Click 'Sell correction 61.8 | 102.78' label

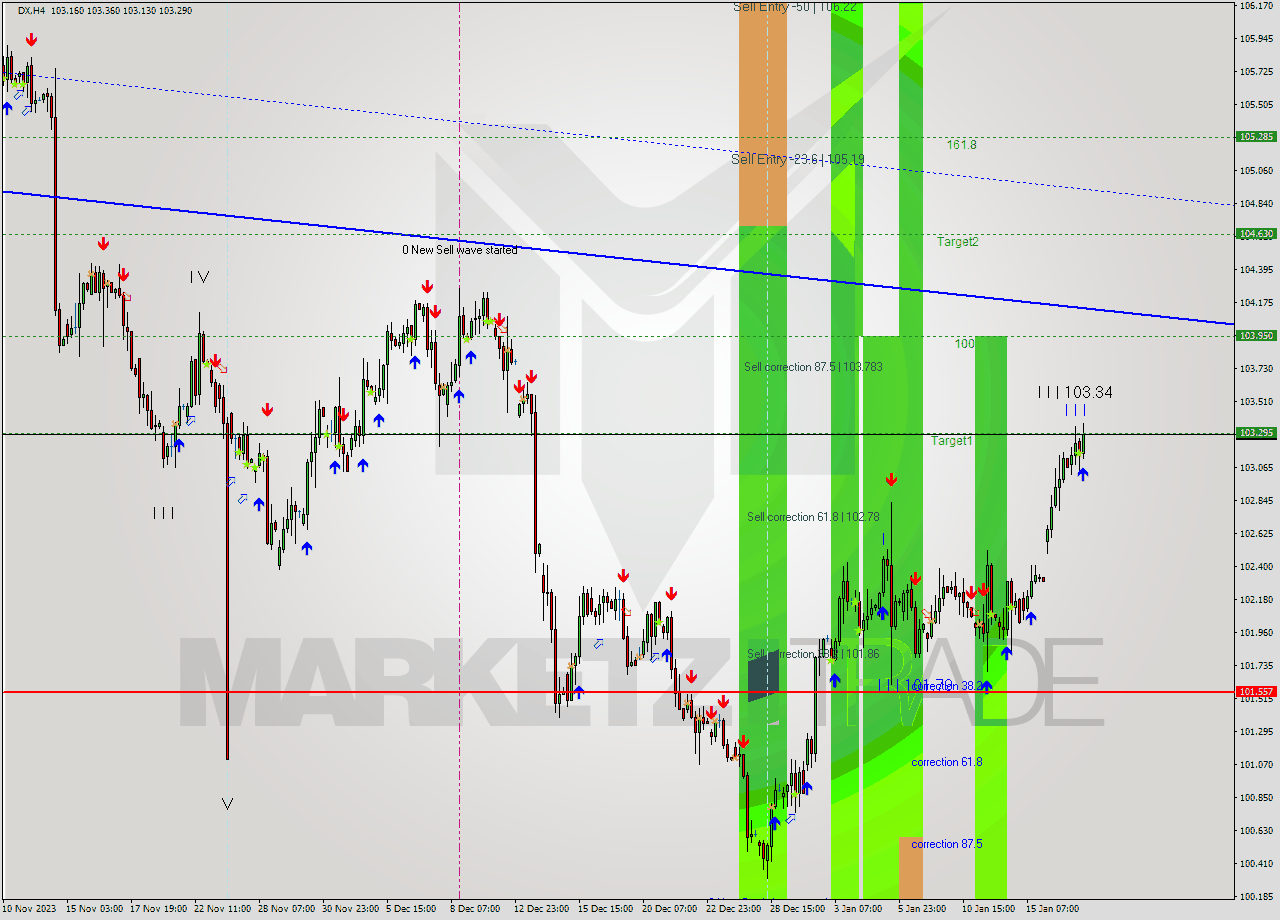(x=813, y=517)
